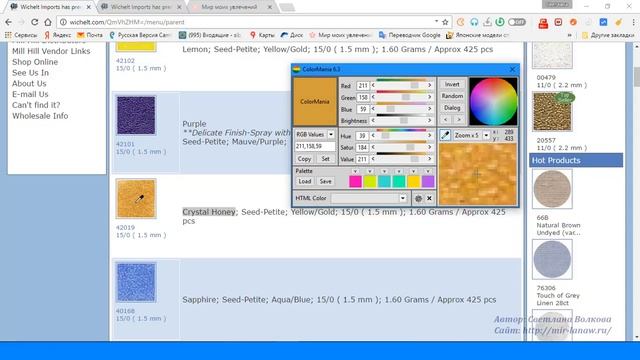Open the About Us menu link

tap(29, 84)
